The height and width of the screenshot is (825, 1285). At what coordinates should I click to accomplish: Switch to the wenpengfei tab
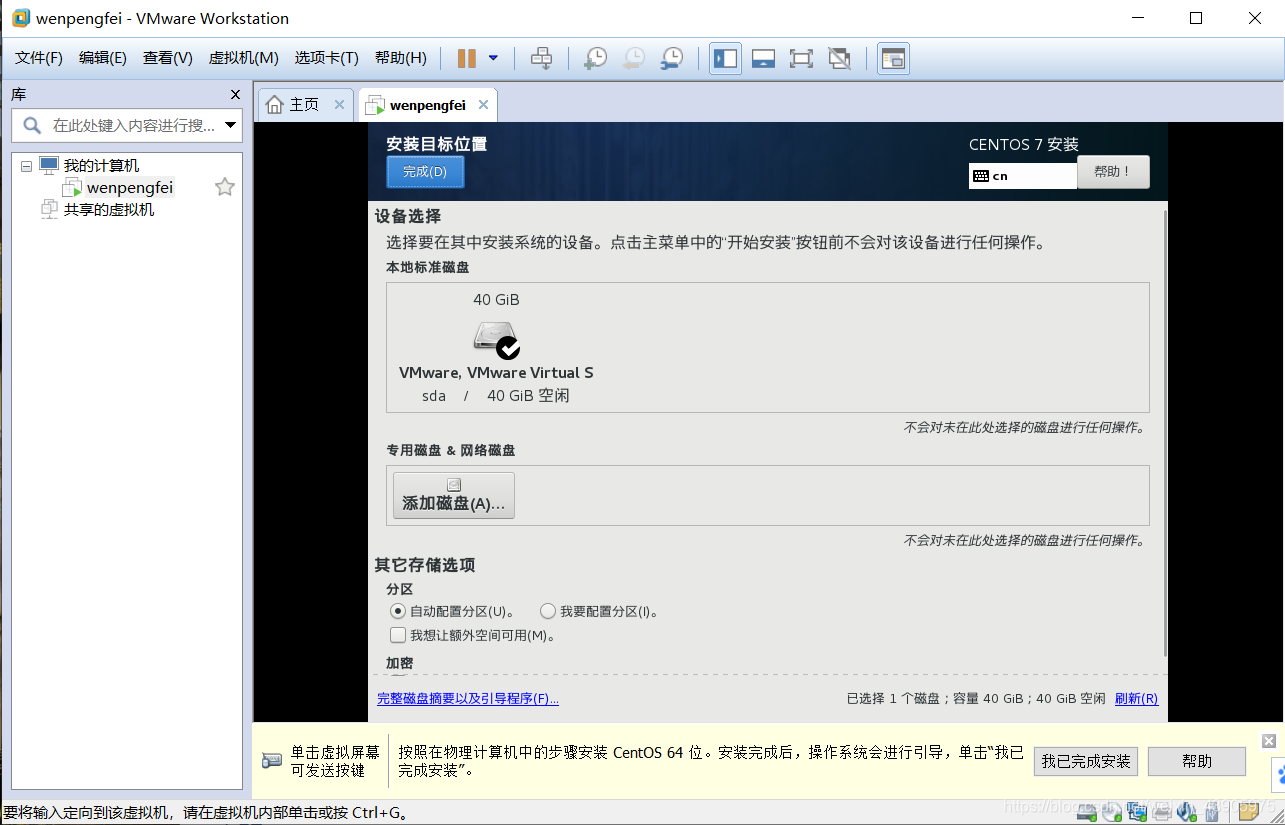(x=427, y=105)
